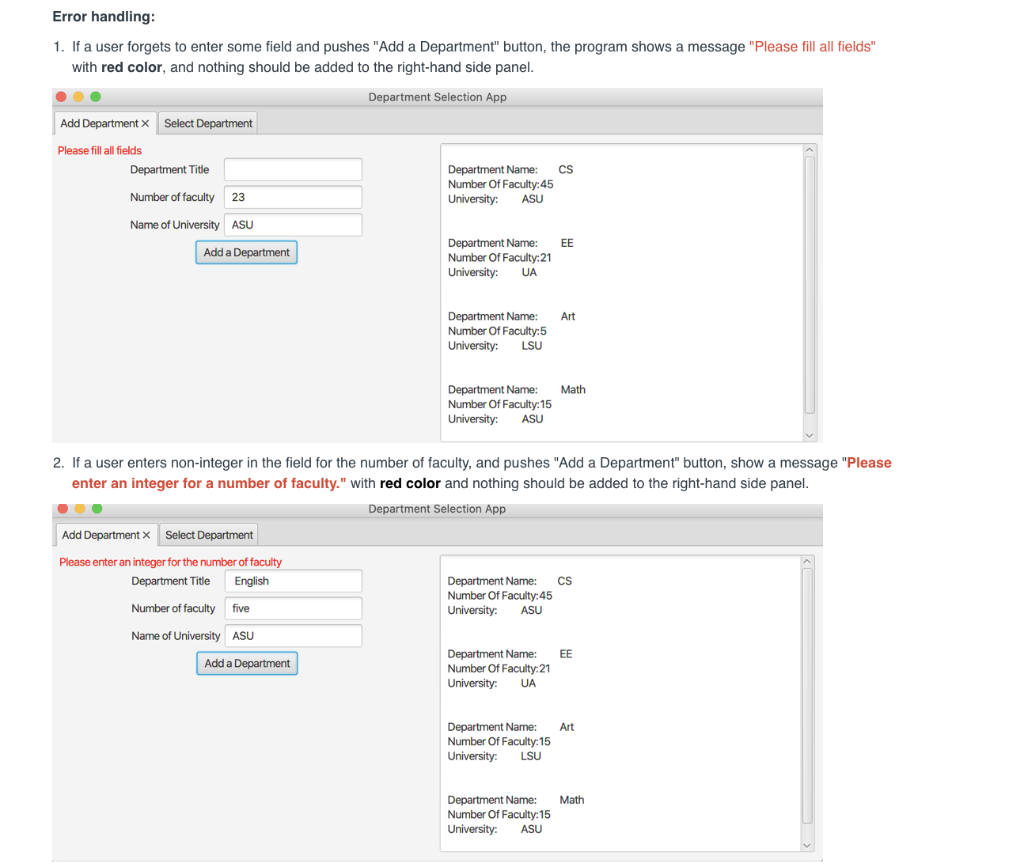This screenshot has width=1024, height=867.
Task: Click the bottom window title 'Department Selection App'
Action: [x=437, y=509]
